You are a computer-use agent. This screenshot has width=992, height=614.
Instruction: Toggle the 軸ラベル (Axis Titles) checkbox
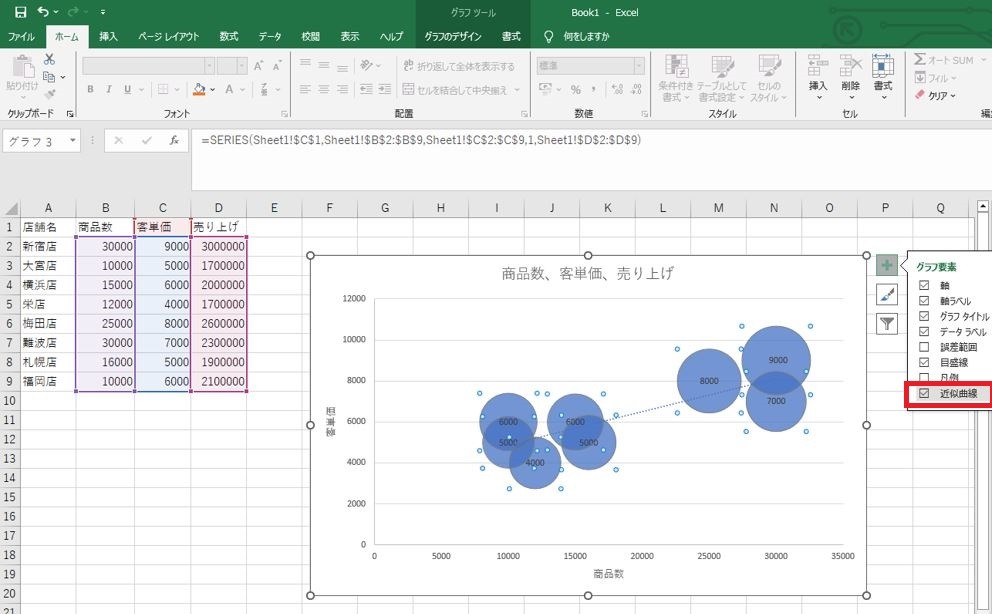[924, 300]
